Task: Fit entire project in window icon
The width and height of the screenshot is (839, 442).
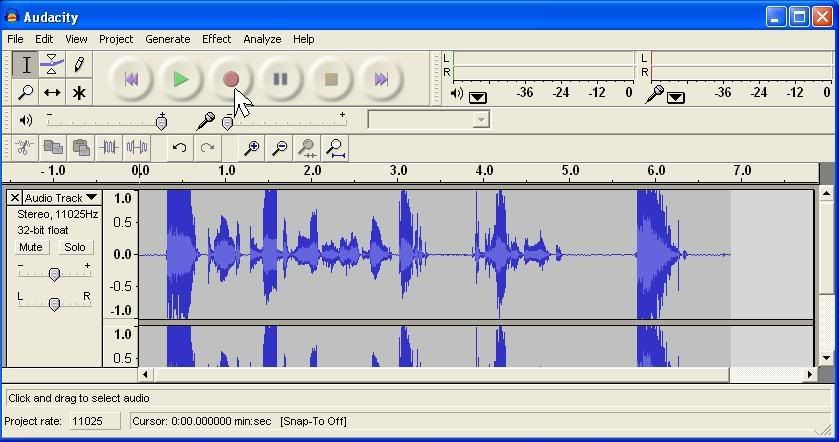Action: click(x=335, y=148)
